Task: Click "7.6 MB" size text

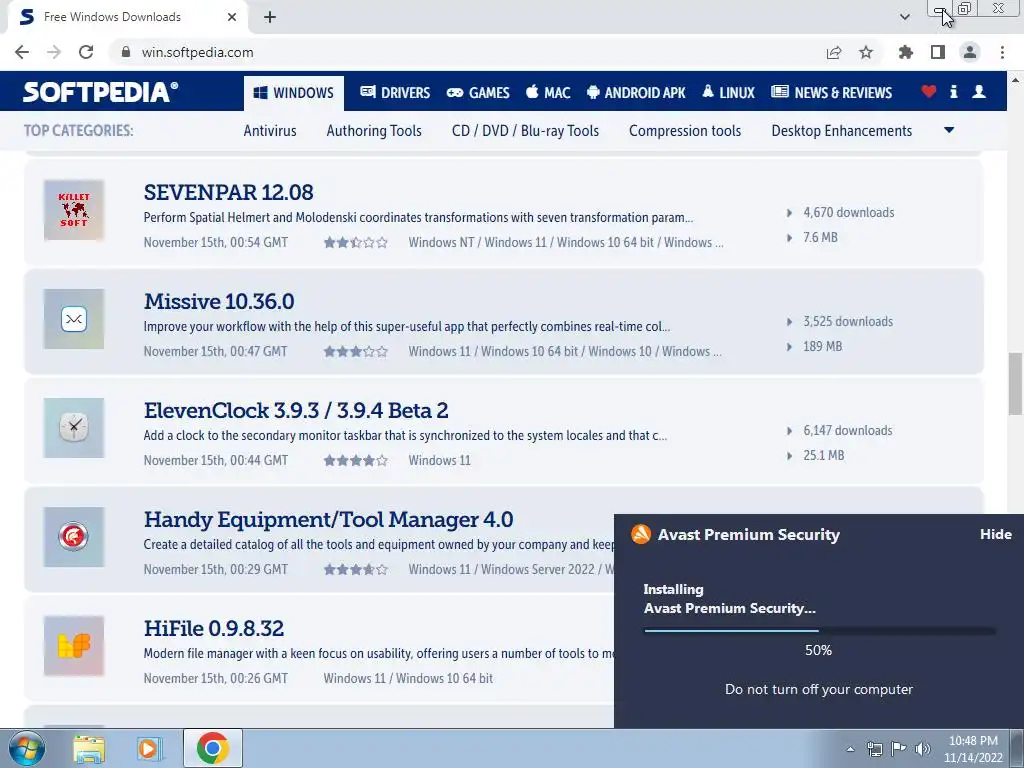Action: pos(820,237)
